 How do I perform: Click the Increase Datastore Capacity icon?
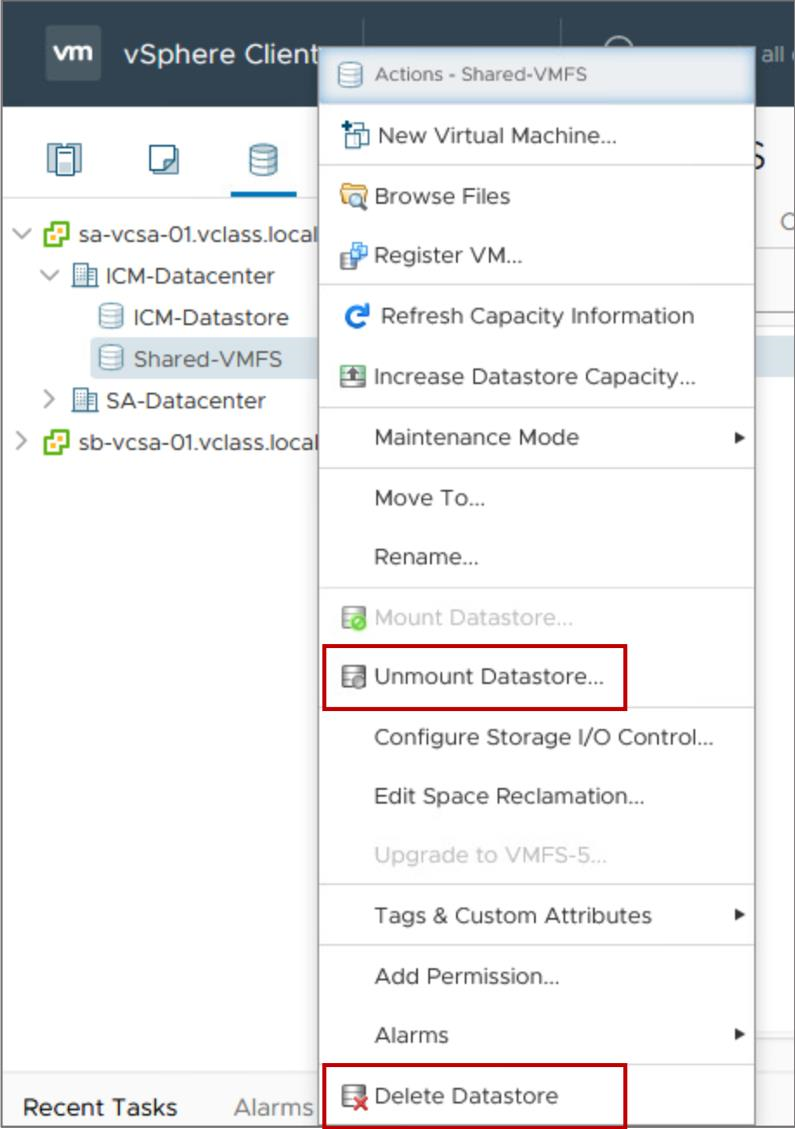click(x=352, y=376)
